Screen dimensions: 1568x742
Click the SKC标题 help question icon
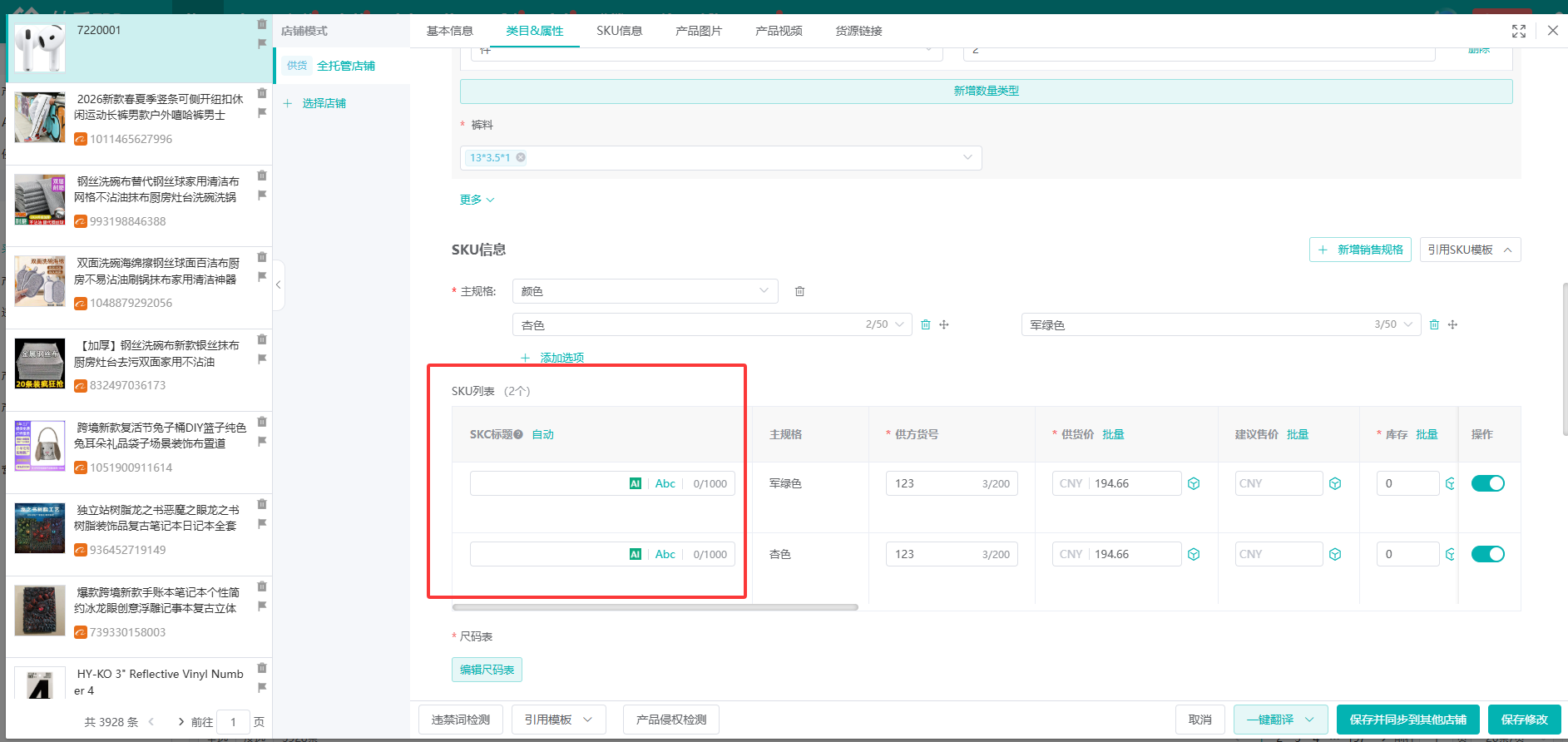click(518, 434)
